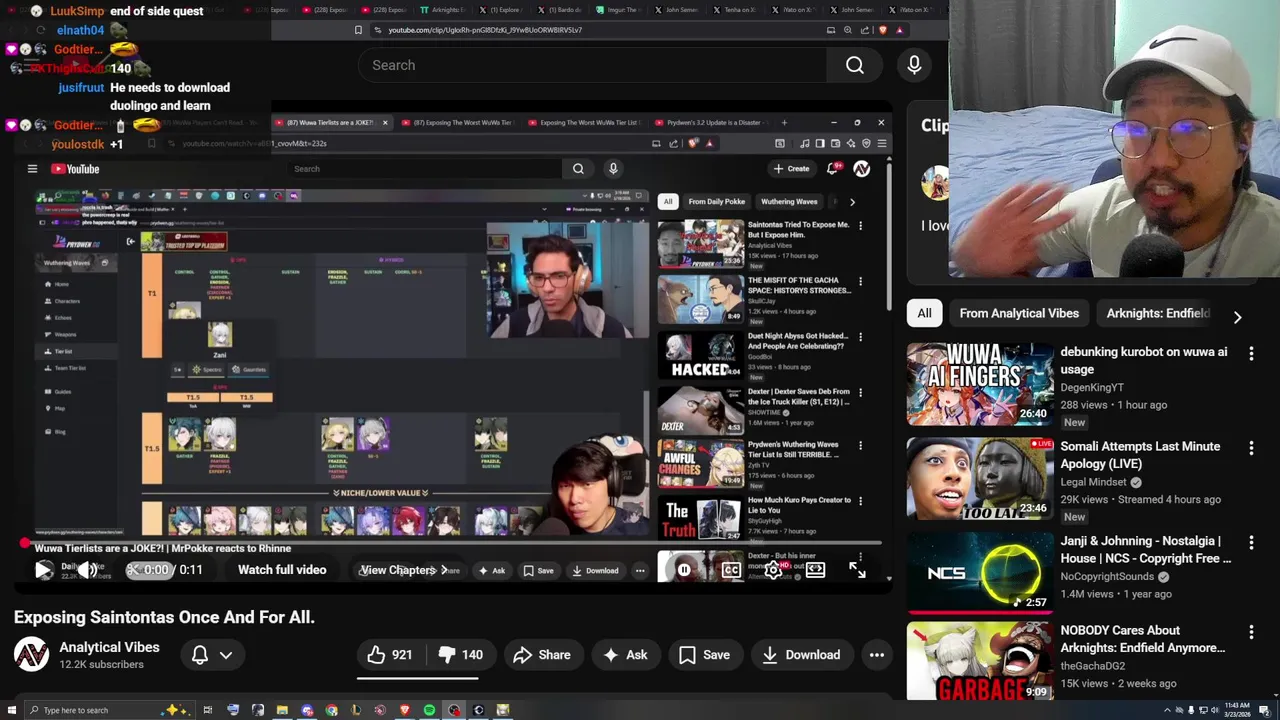This screenshot has width=1280, height=720.
Task: Share the Exposing Saintontas video
Action: 541,655
